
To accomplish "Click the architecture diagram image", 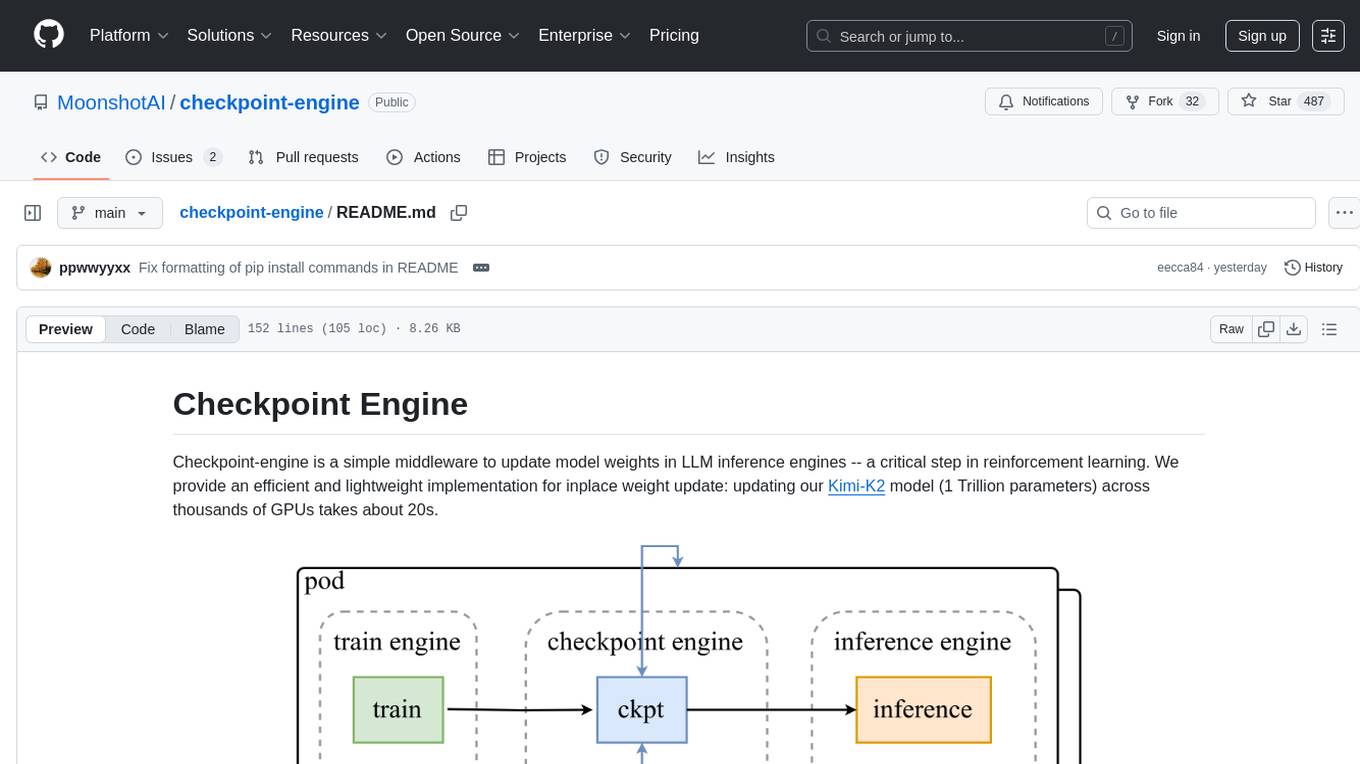I will coord(688,654).
